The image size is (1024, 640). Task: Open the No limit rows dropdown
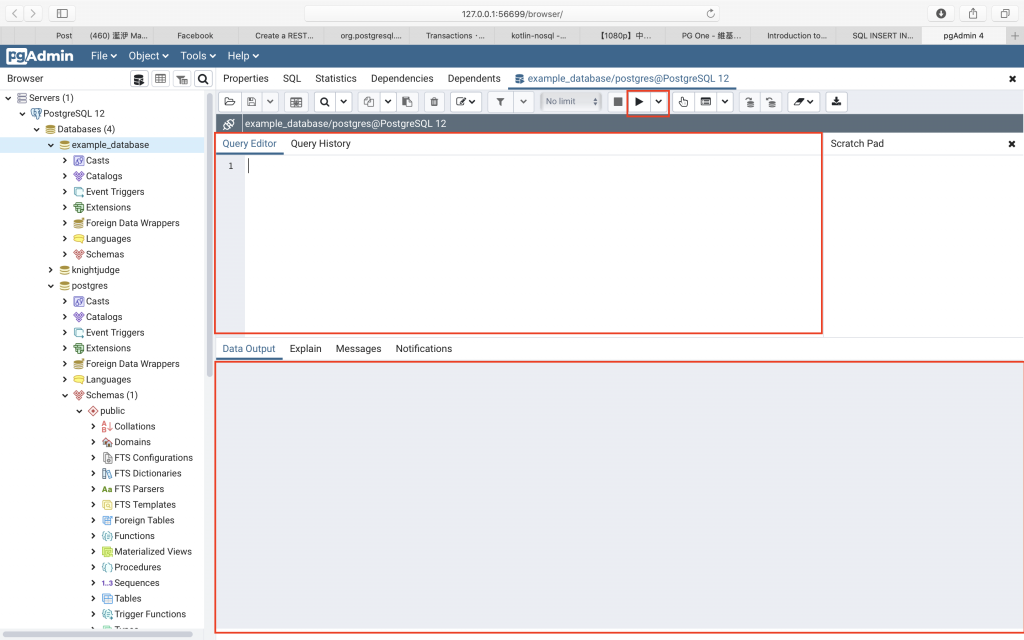click(x=571, y=102)
